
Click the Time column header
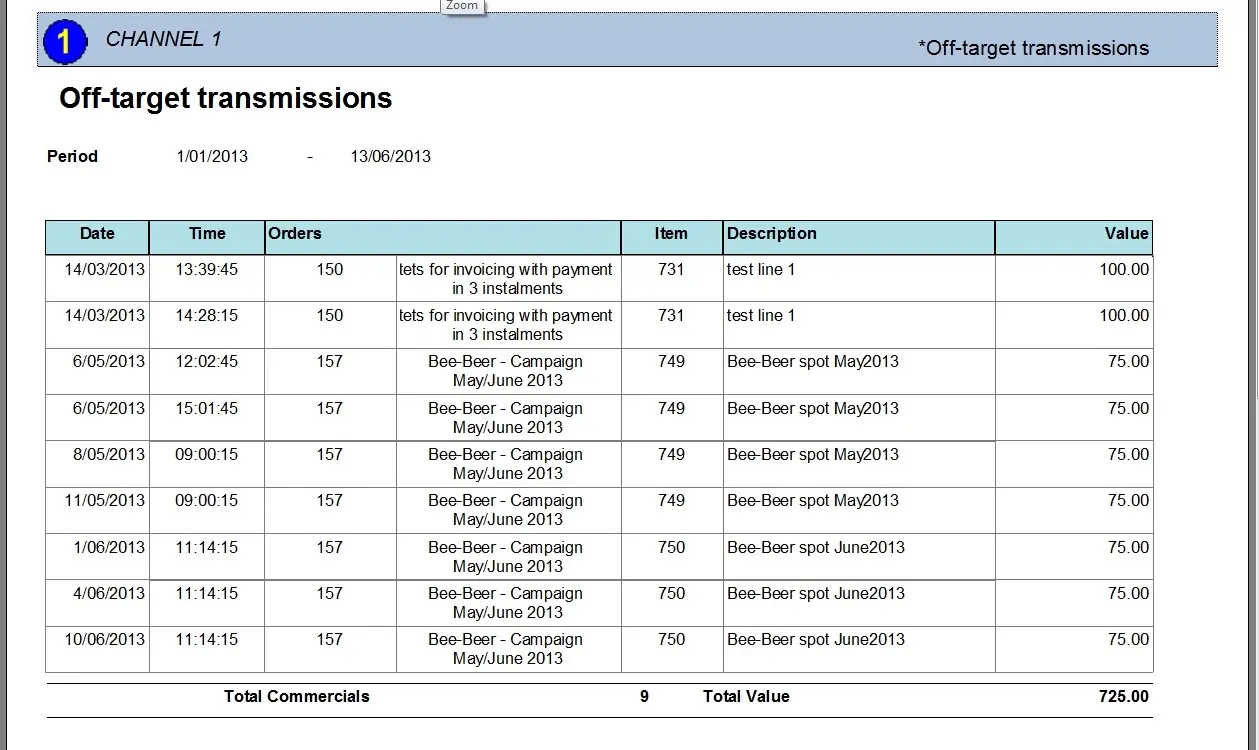pyautogui.click(x=207, y=234)
